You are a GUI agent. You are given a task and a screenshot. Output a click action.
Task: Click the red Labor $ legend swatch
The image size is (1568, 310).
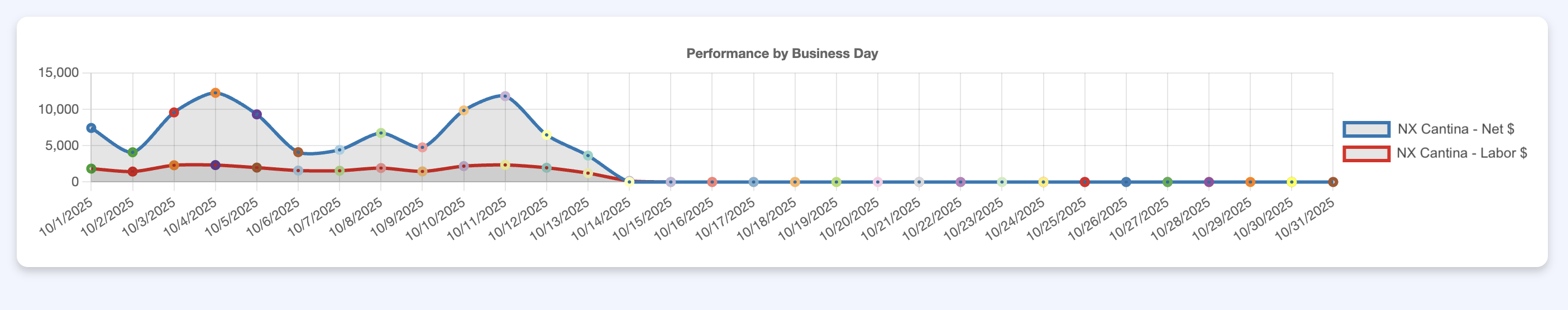coord(1366,153)
